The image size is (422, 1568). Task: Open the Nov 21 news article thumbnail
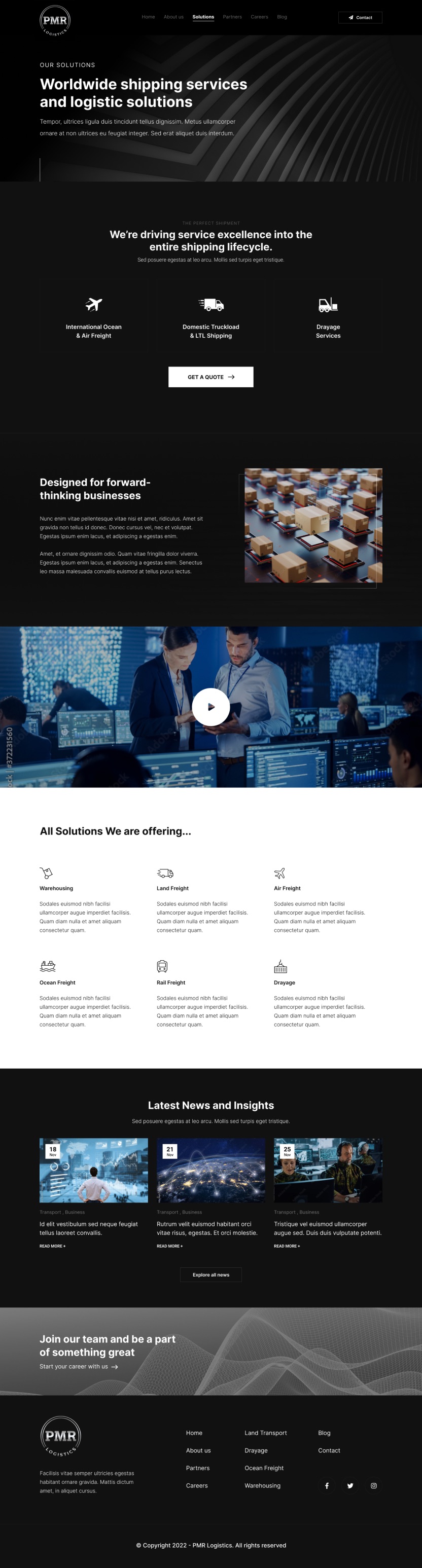click(210, 1170)
